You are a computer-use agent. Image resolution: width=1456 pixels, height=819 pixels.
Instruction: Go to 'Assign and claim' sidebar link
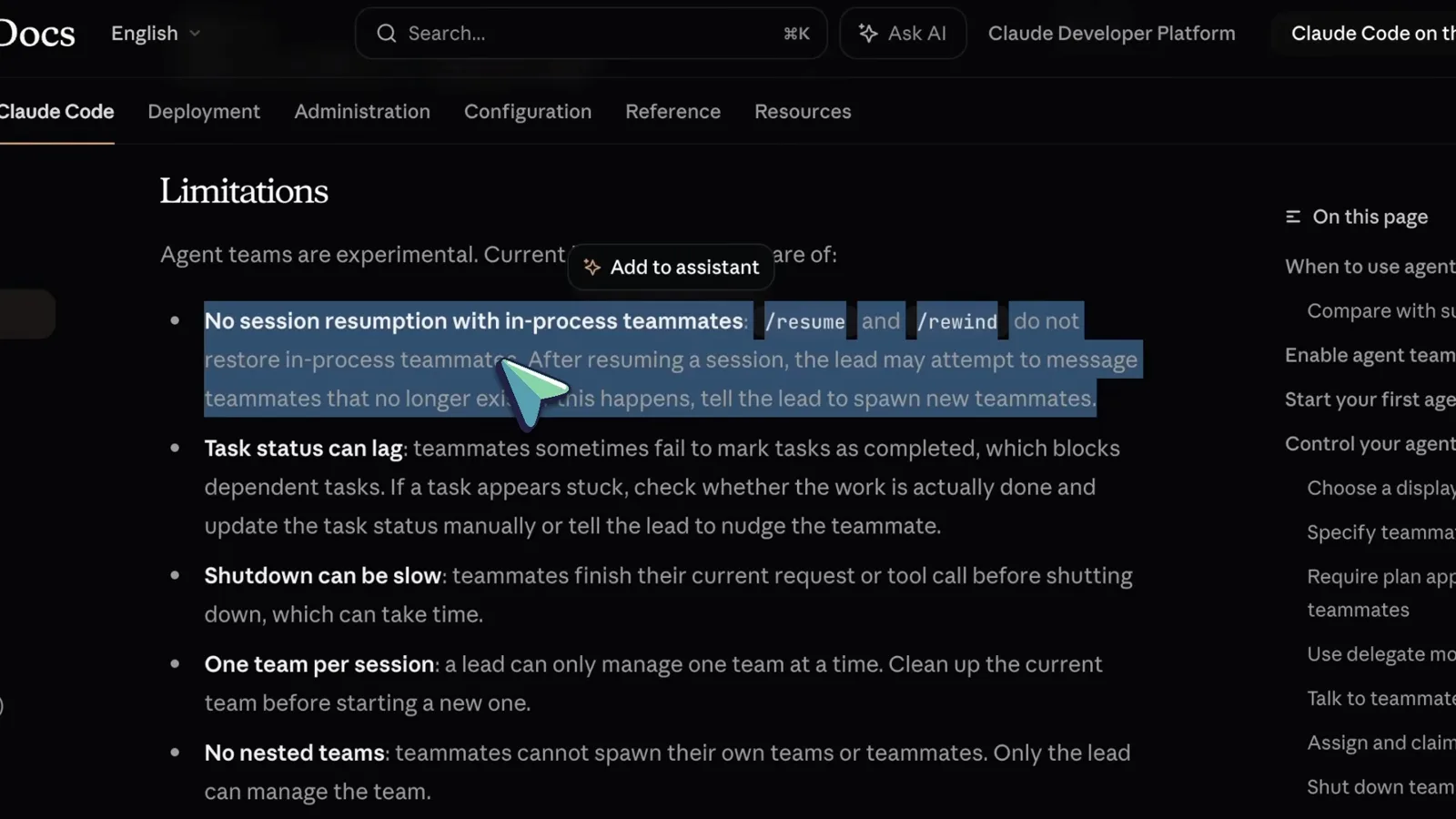[x=1381, y=743]
